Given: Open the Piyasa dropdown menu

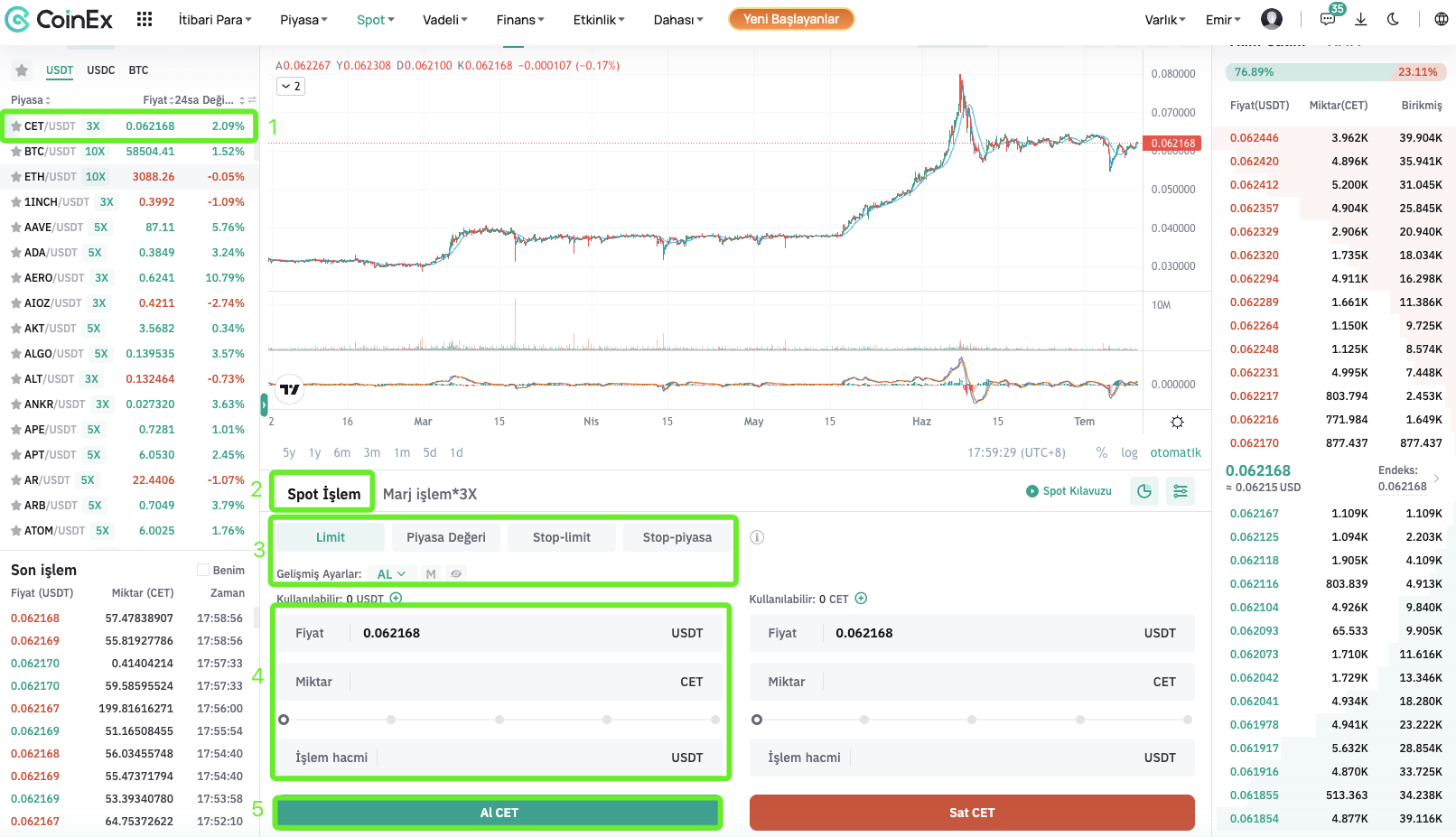Looking at the screenshot, I should coord(303,20).
